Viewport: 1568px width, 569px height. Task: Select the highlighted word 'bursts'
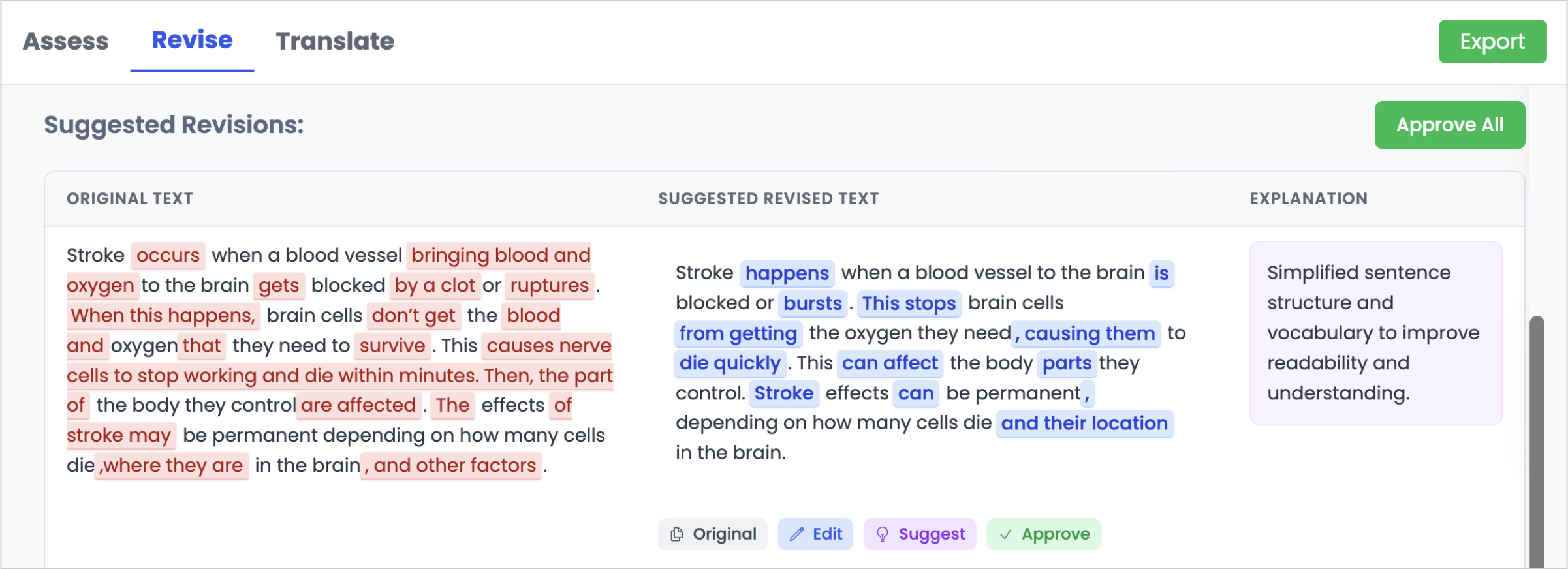(814, 303)
